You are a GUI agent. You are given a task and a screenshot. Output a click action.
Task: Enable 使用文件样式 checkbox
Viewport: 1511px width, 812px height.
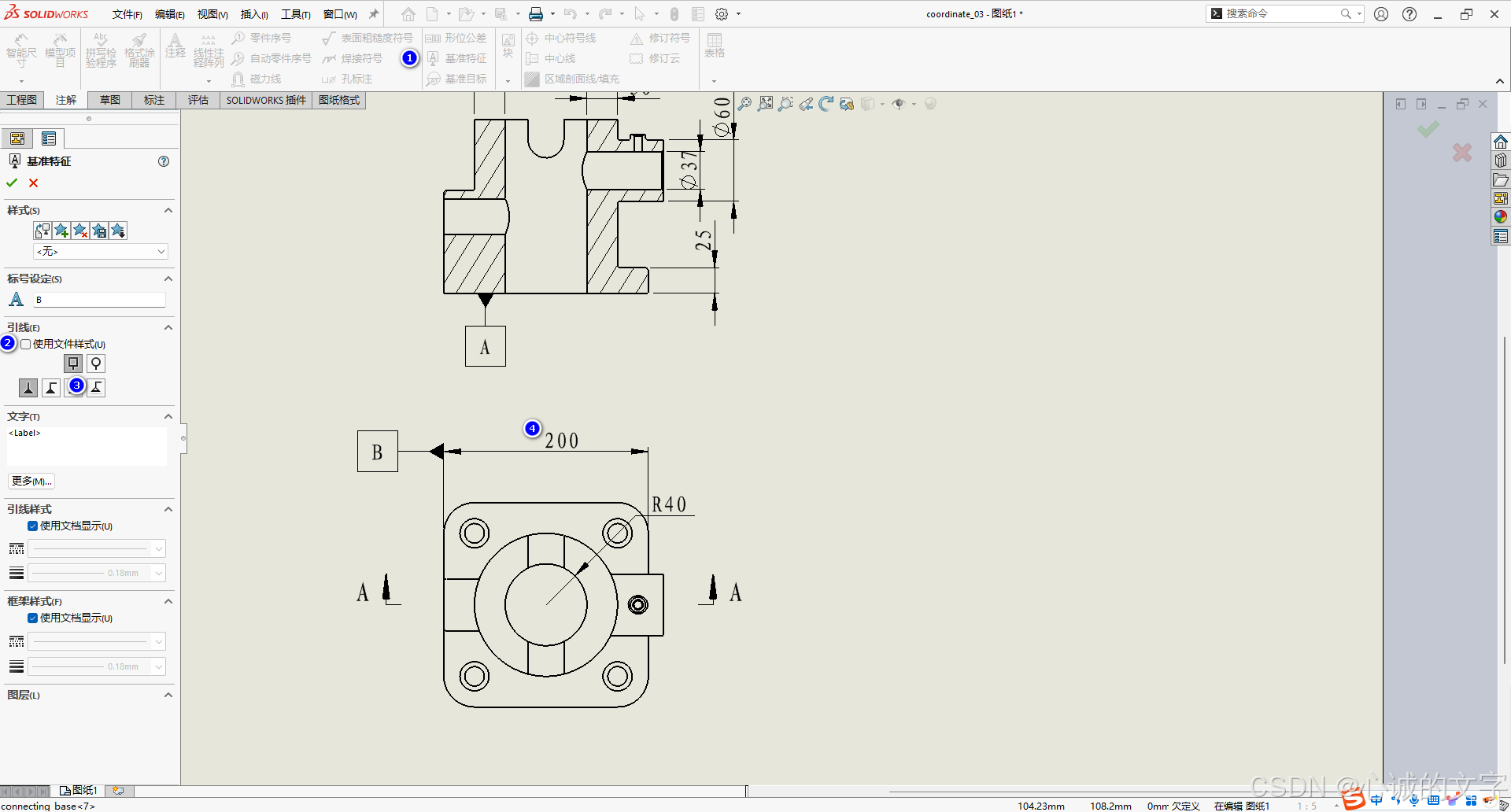[26, 344]
